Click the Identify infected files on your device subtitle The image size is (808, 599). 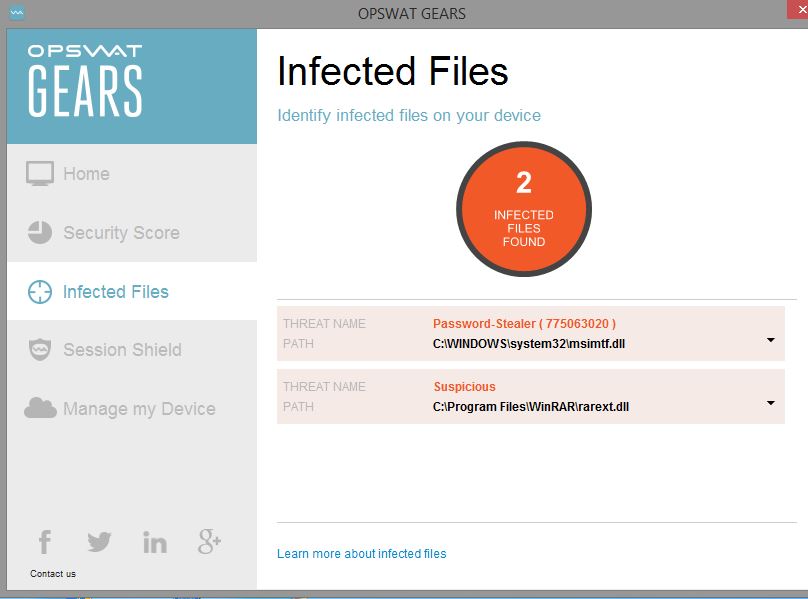(x=409, y=115)
